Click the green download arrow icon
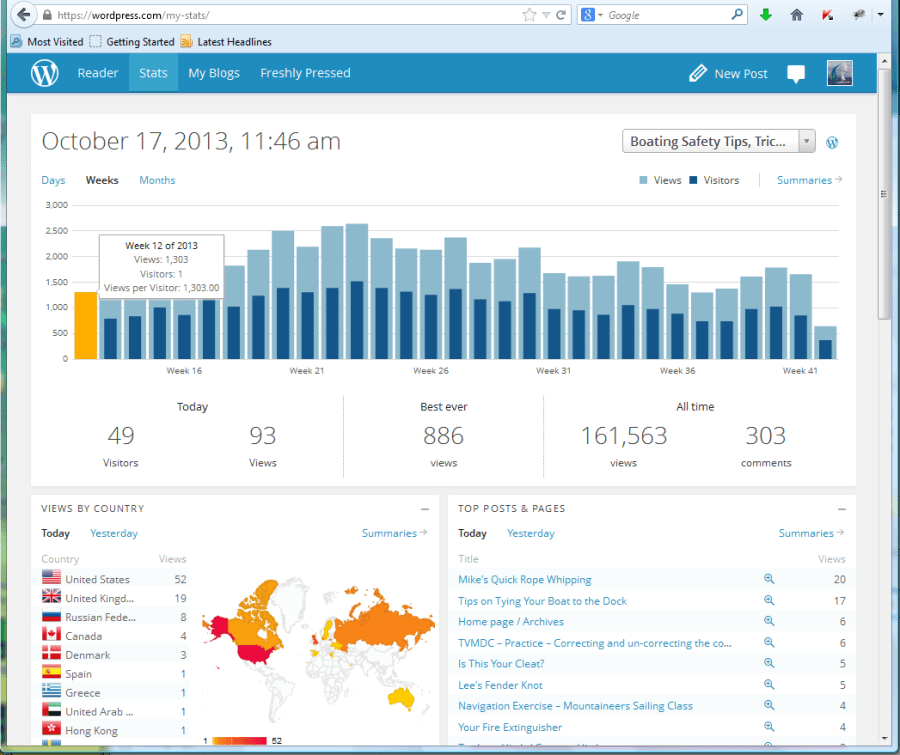This screenshot has width=900, height=755. [767, 15]
